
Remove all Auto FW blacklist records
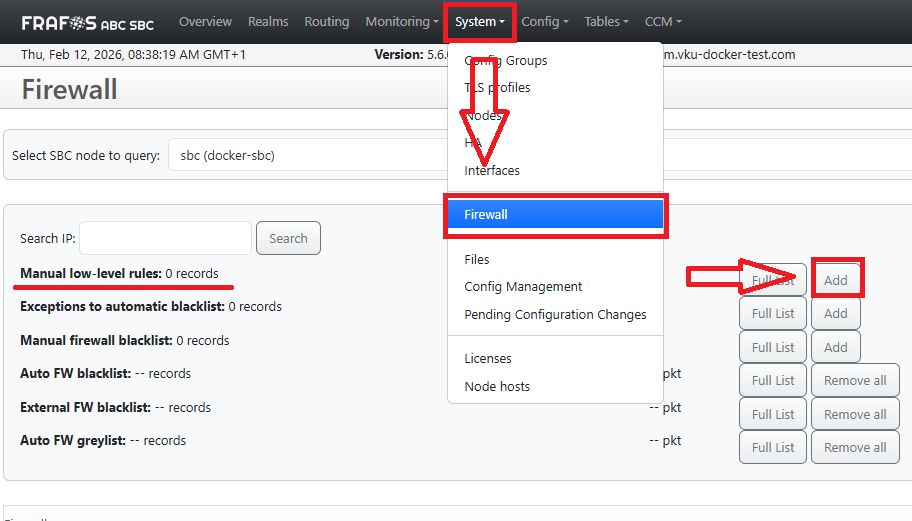855,381
